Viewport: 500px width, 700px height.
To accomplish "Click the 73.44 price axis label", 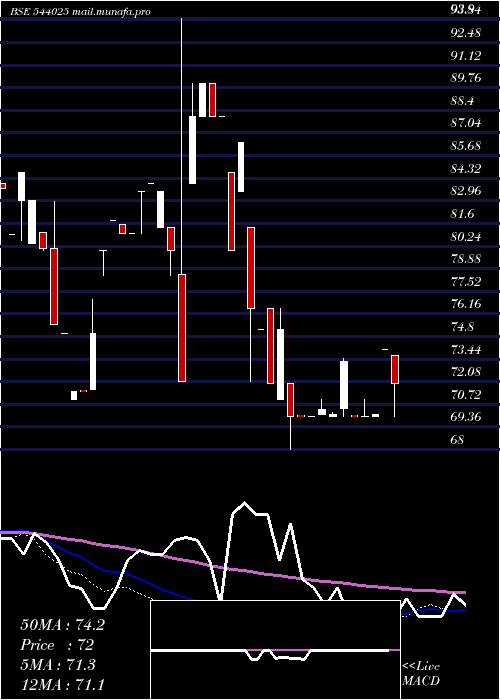I will 466,349.
